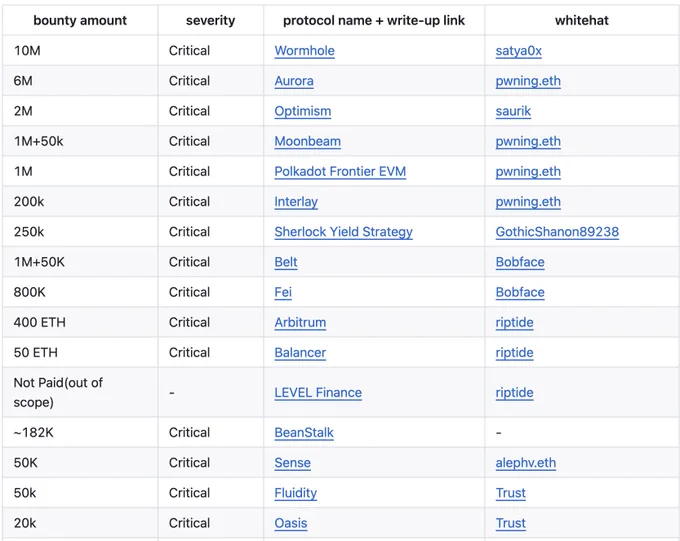Open the Oasis write-up link

tap(291, 523)
